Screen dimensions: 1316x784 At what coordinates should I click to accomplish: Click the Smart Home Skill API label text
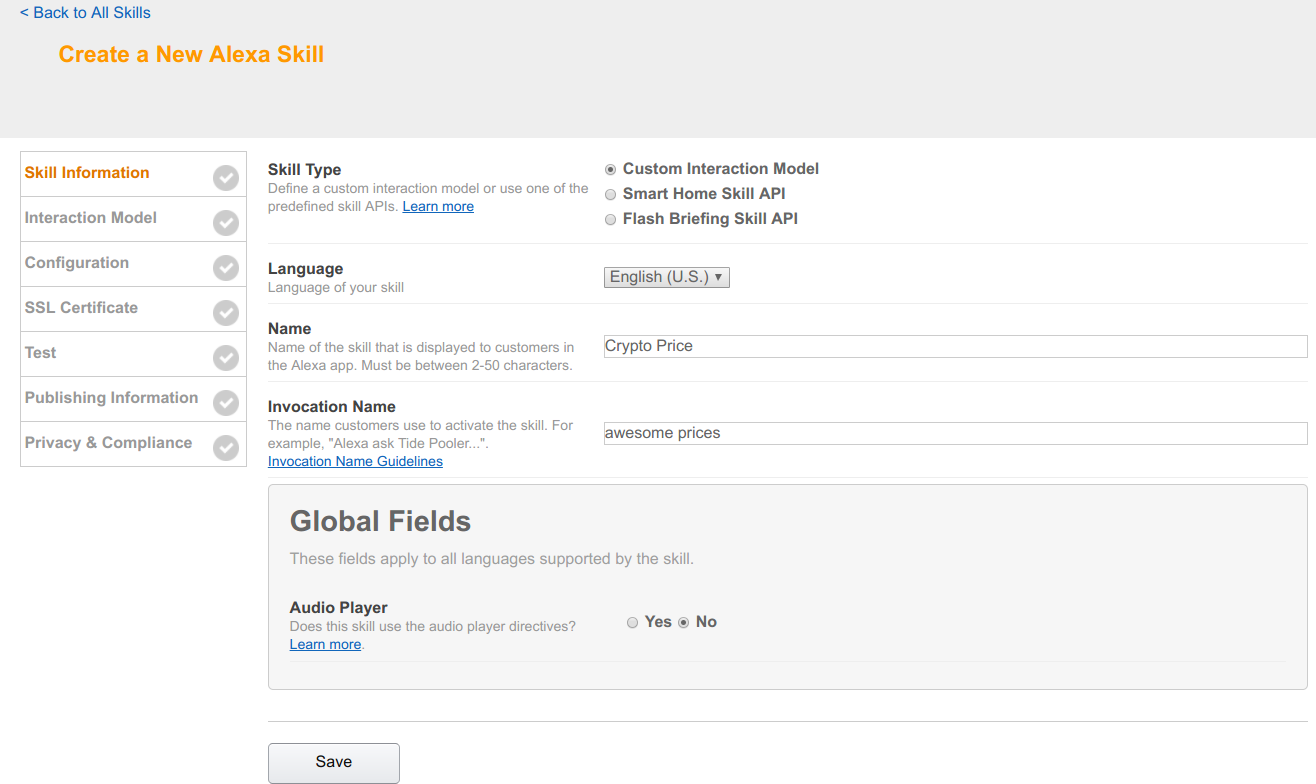pos(704,194)
